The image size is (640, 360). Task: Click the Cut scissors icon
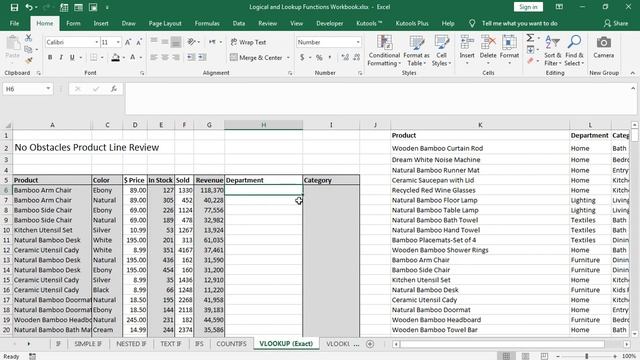pyautogui.click(x=28, y=38)
